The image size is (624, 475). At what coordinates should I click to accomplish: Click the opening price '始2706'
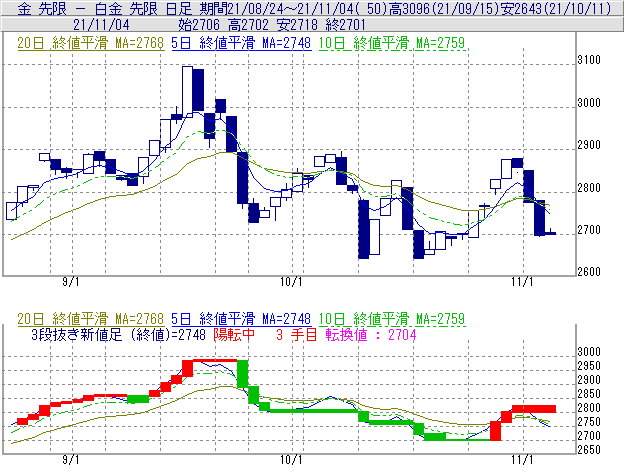(x=199, y=25)
